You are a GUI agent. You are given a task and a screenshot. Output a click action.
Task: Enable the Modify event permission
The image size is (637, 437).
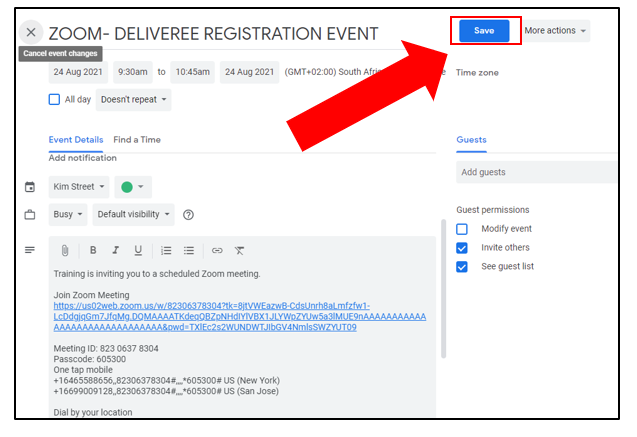coord(462,229)
